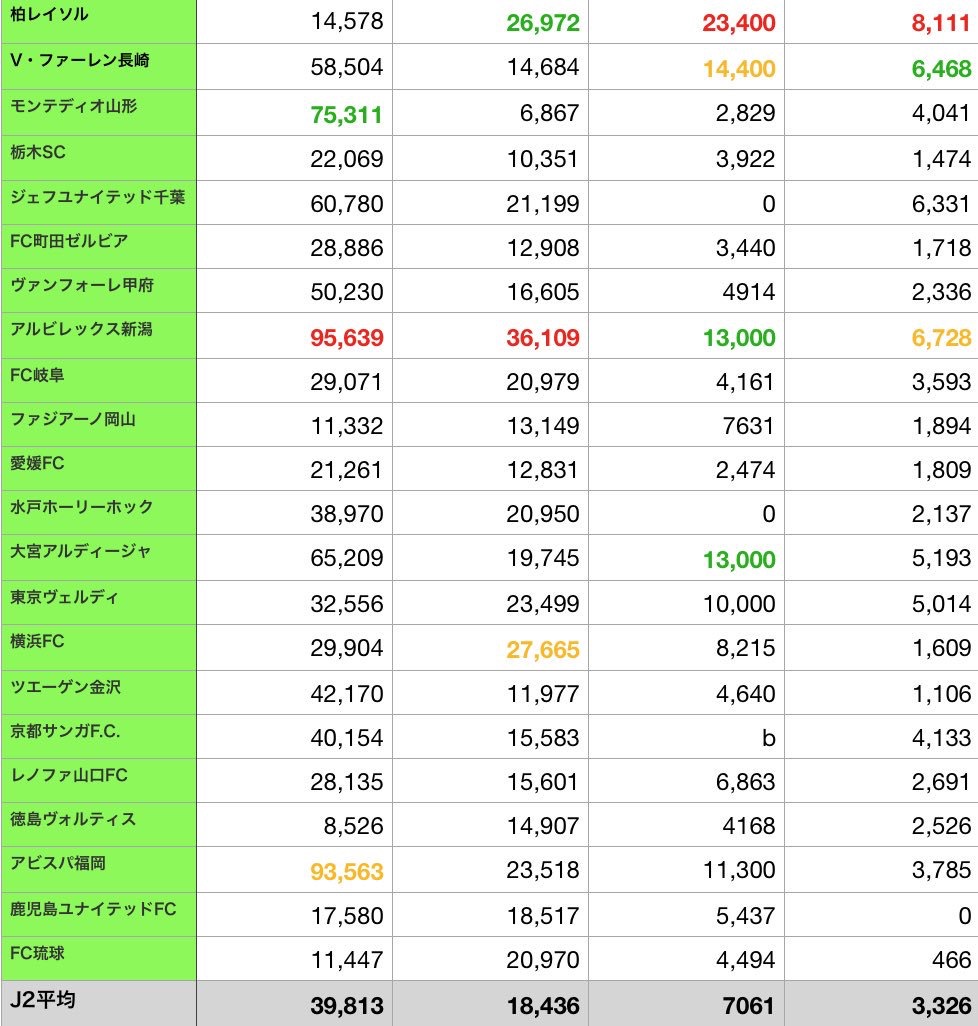Screen dimensions: 978x1026
Task: Select the ジェフユナイテッド千葉 row label
Action: pyautogui.click(x=98, y=203)
